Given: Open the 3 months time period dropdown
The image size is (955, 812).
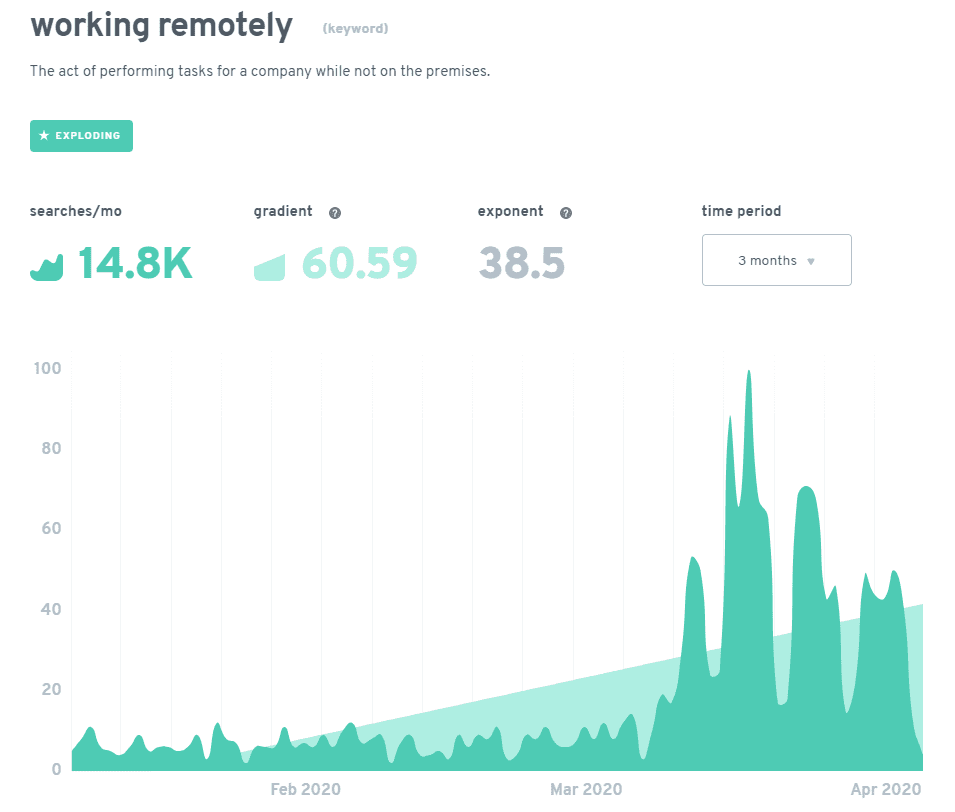Looking at the screenshot, I should (777, 260).
